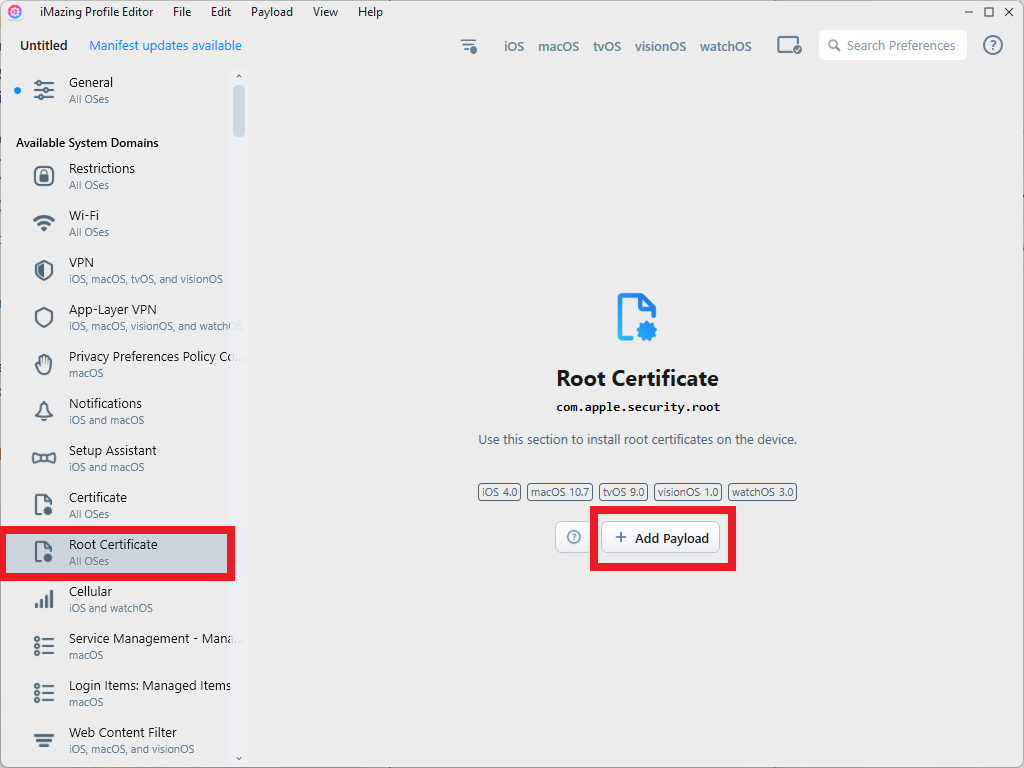Choose the Wi-Fi domain label

point(84,216)
